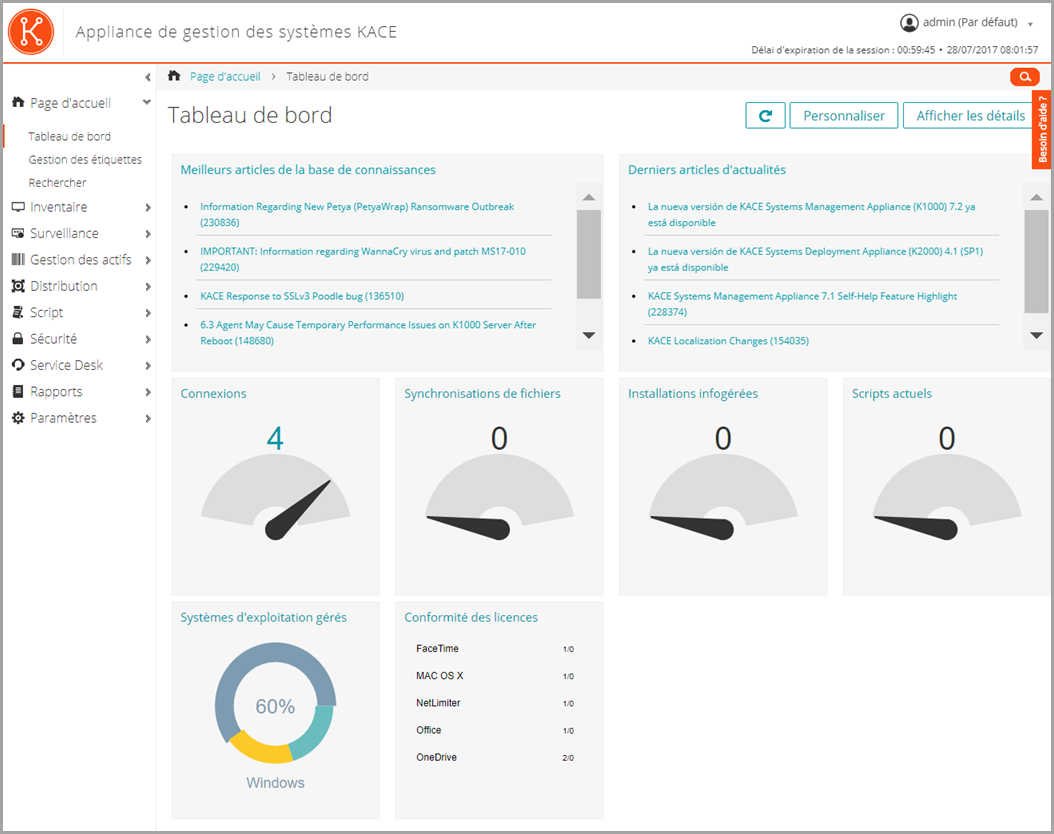Select the Service Desk icon
1054x834 pixels.
(x=18, y=364)
